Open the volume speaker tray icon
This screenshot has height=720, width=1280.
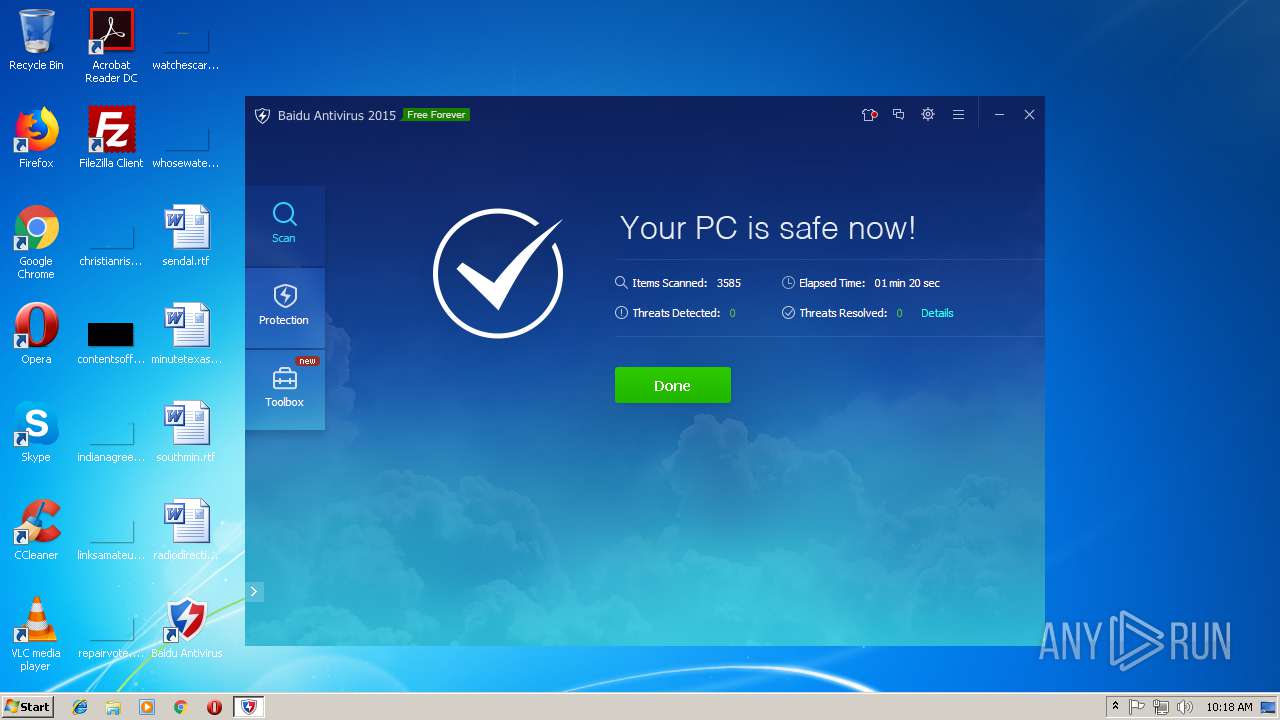pos(1185,707)
